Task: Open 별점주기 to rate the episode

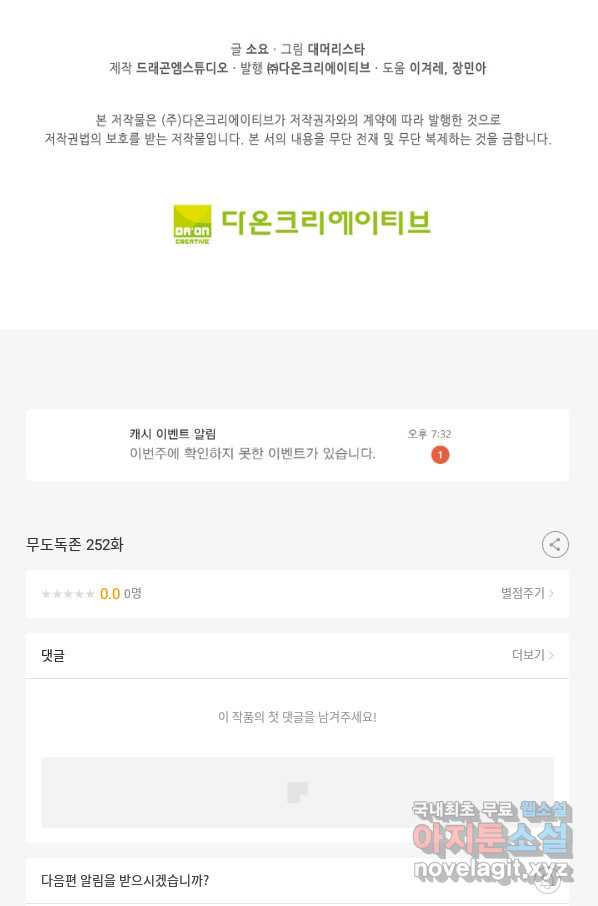Action: click(527, 593)
